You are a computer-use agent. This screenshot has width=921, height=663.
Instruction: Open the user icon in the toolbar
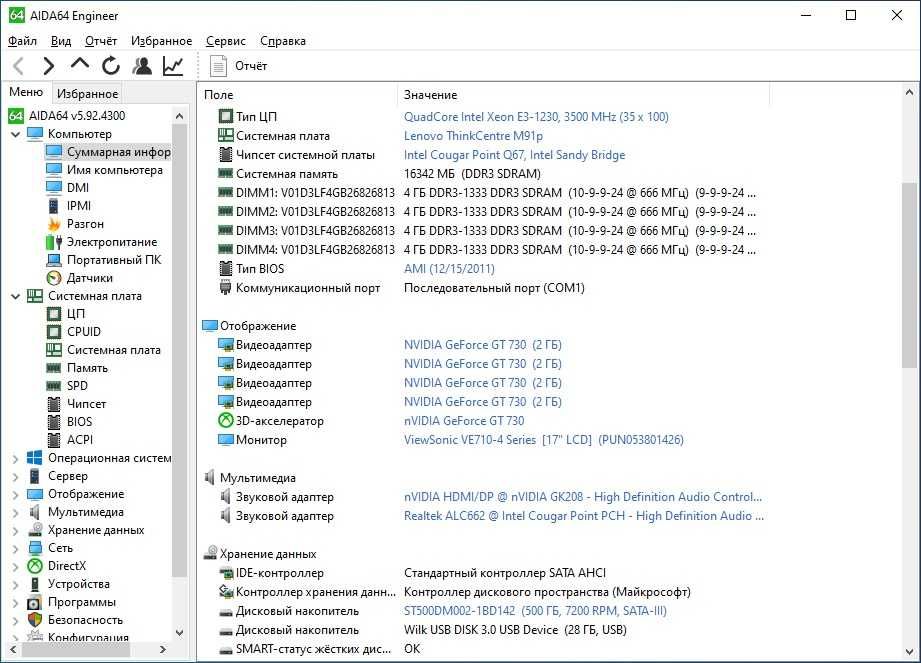pyautogui.click(x=142, y=66)
